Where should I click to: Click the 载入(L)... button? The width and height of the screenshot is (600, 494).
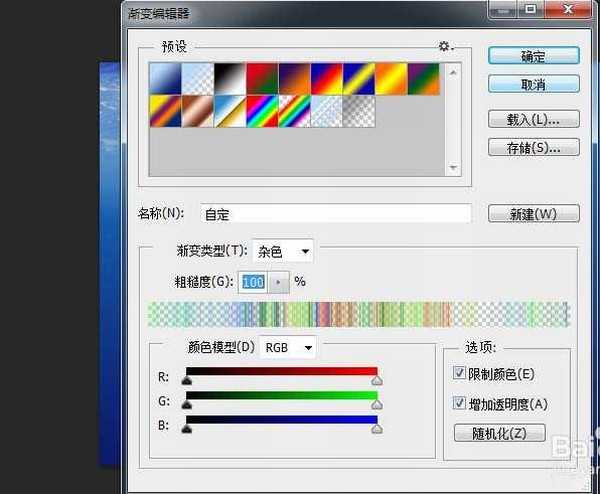(533, 120)
